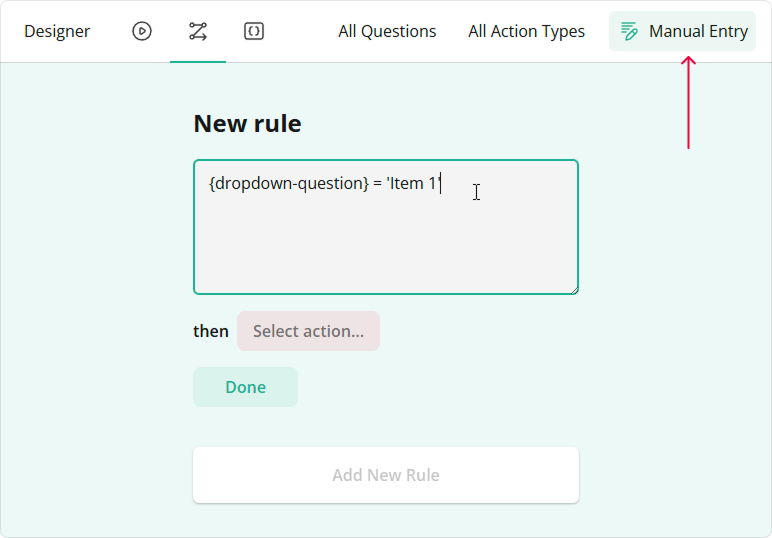Click the New rule heading
Image resolution: width=772 pixels, height=538 pixels.
tap(247, 123)
